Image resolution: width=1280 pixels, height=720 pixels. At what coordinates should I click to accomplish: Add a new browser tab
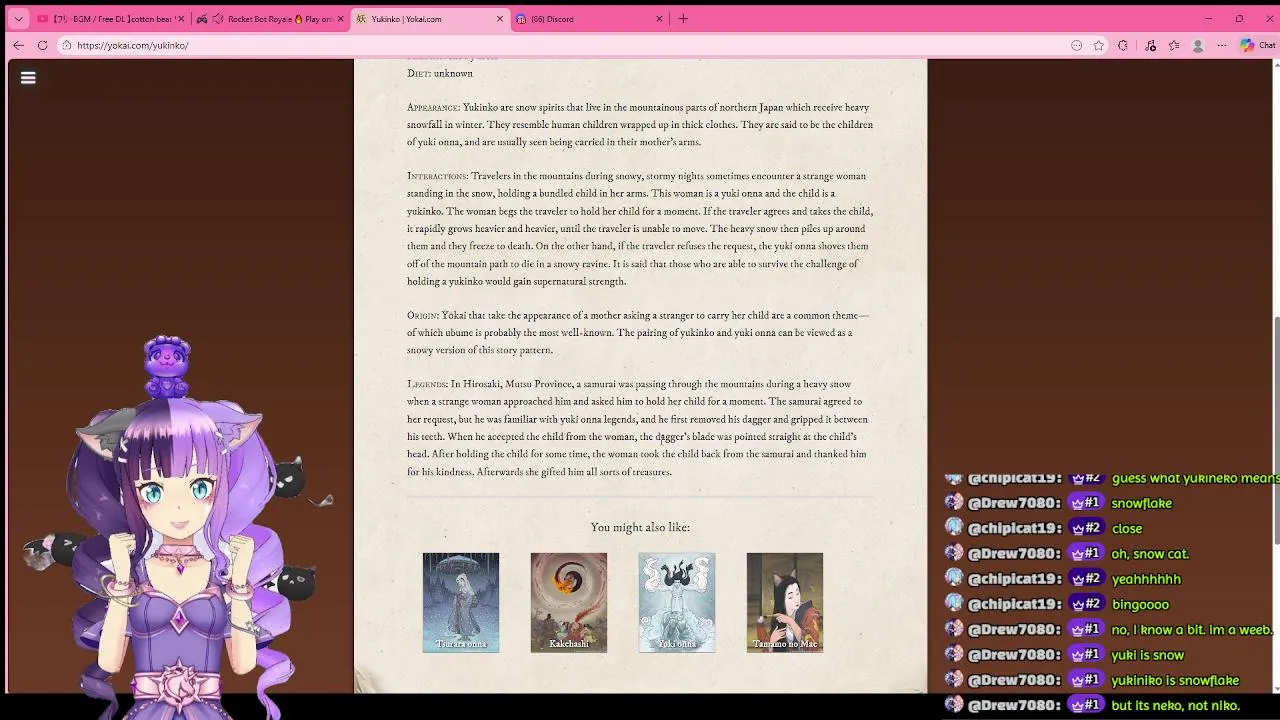click(x=683, y=19)
